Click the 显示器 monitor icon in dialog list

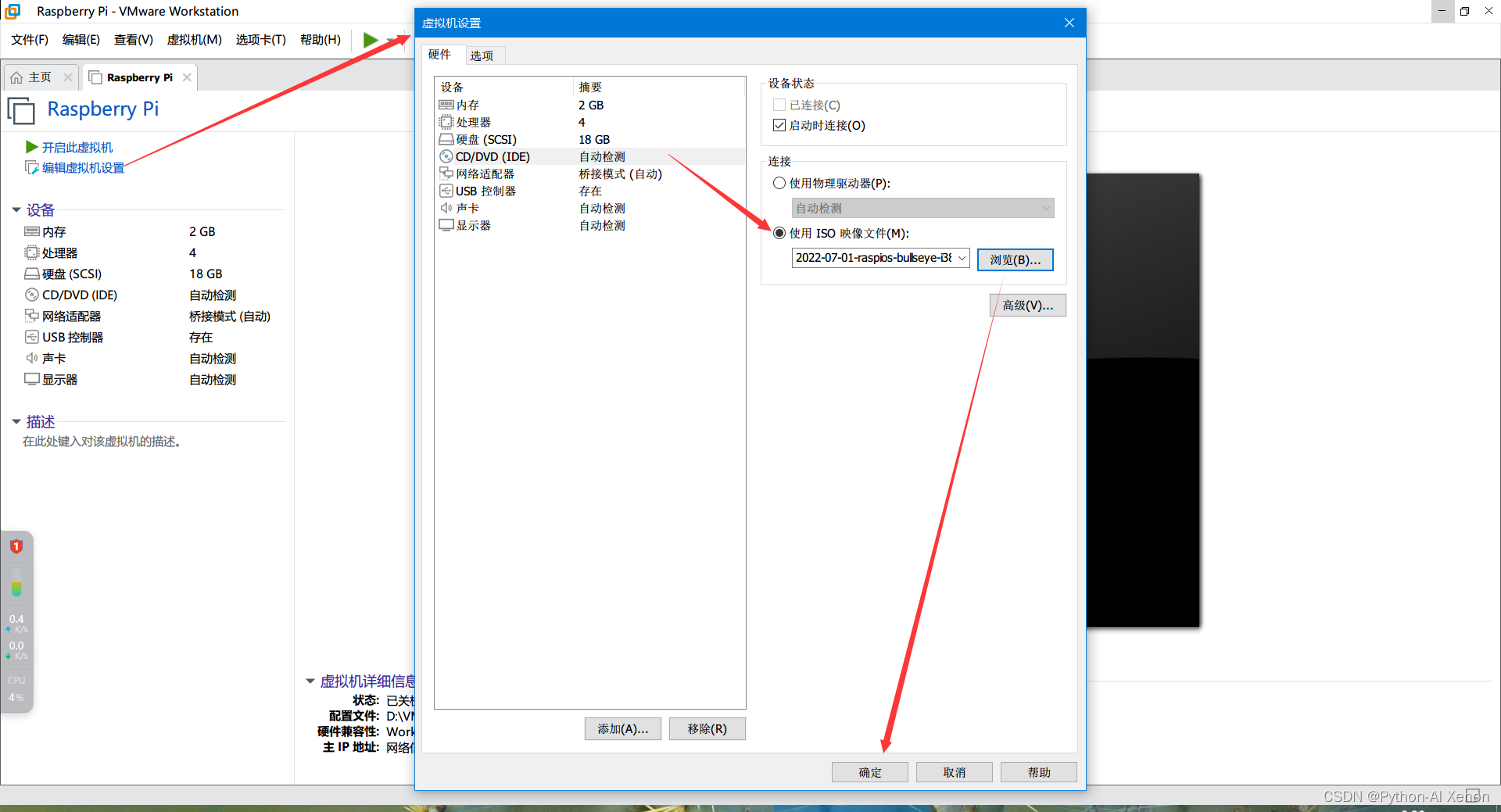446,225
